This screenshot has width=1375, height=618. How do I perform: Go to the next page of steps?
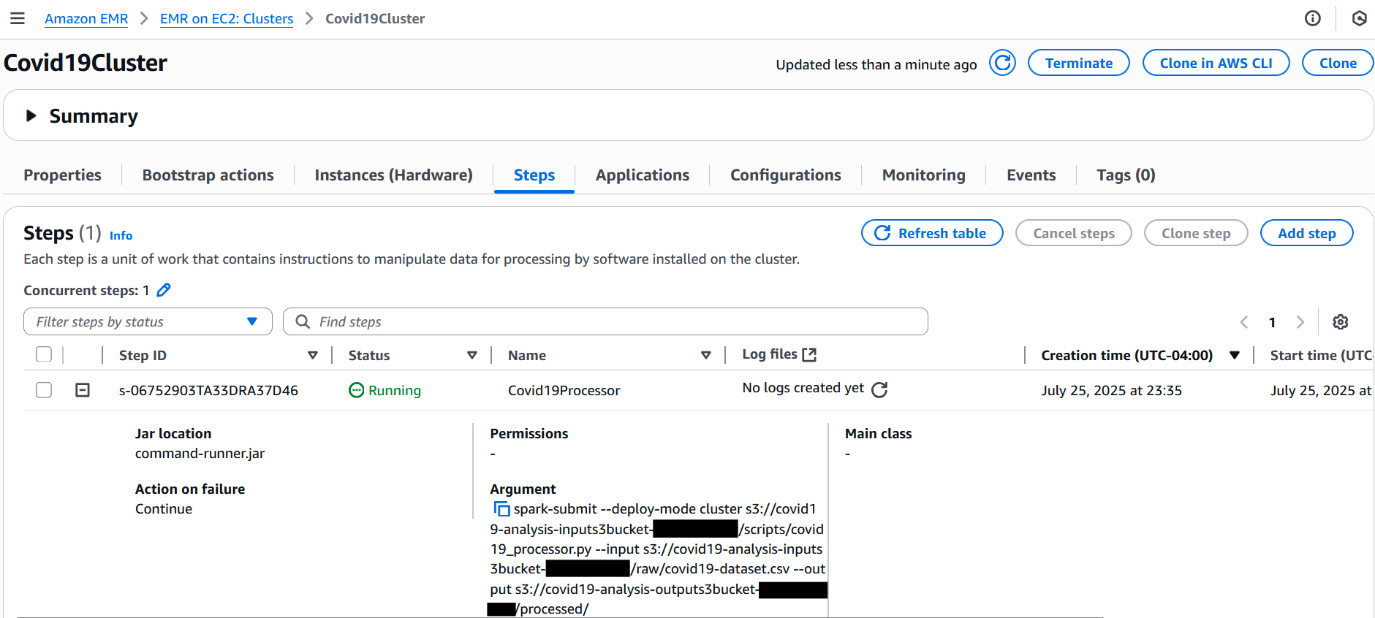(x=1300, y=322)
